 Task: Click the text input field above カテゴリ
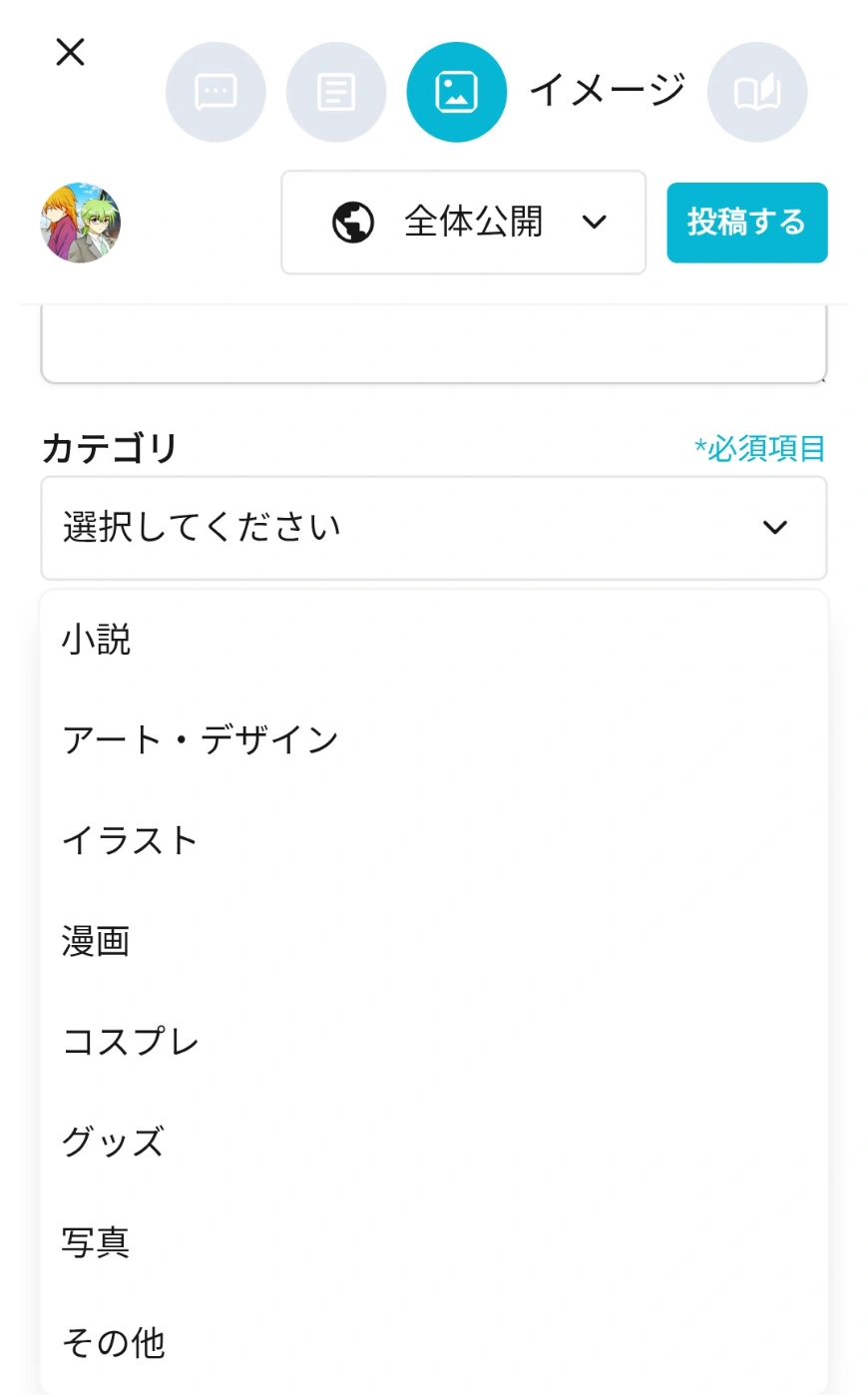pos(434,345)
